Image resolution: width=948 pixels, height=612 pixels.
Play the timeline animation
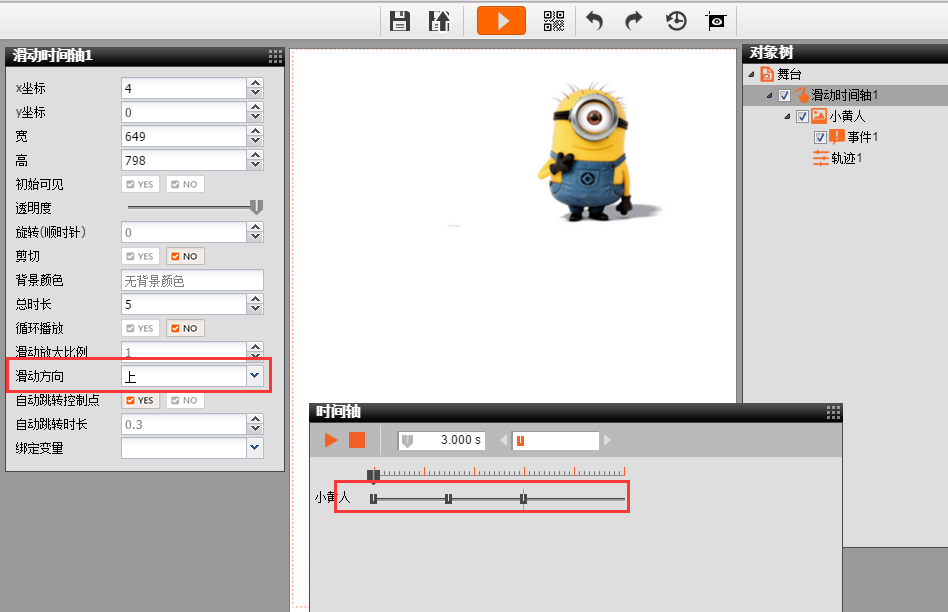331,440
